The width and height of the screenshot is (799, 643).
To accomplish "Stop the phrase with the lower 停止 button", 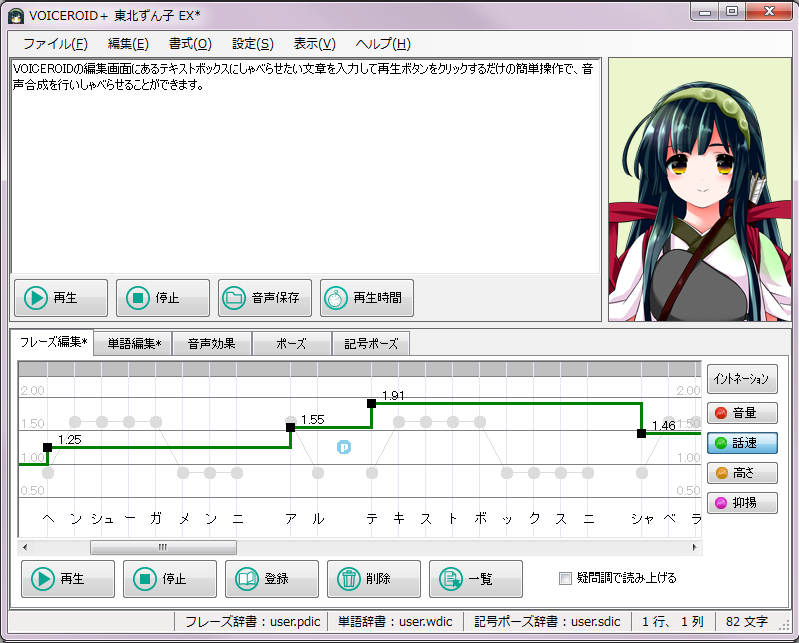I will 170,579.
